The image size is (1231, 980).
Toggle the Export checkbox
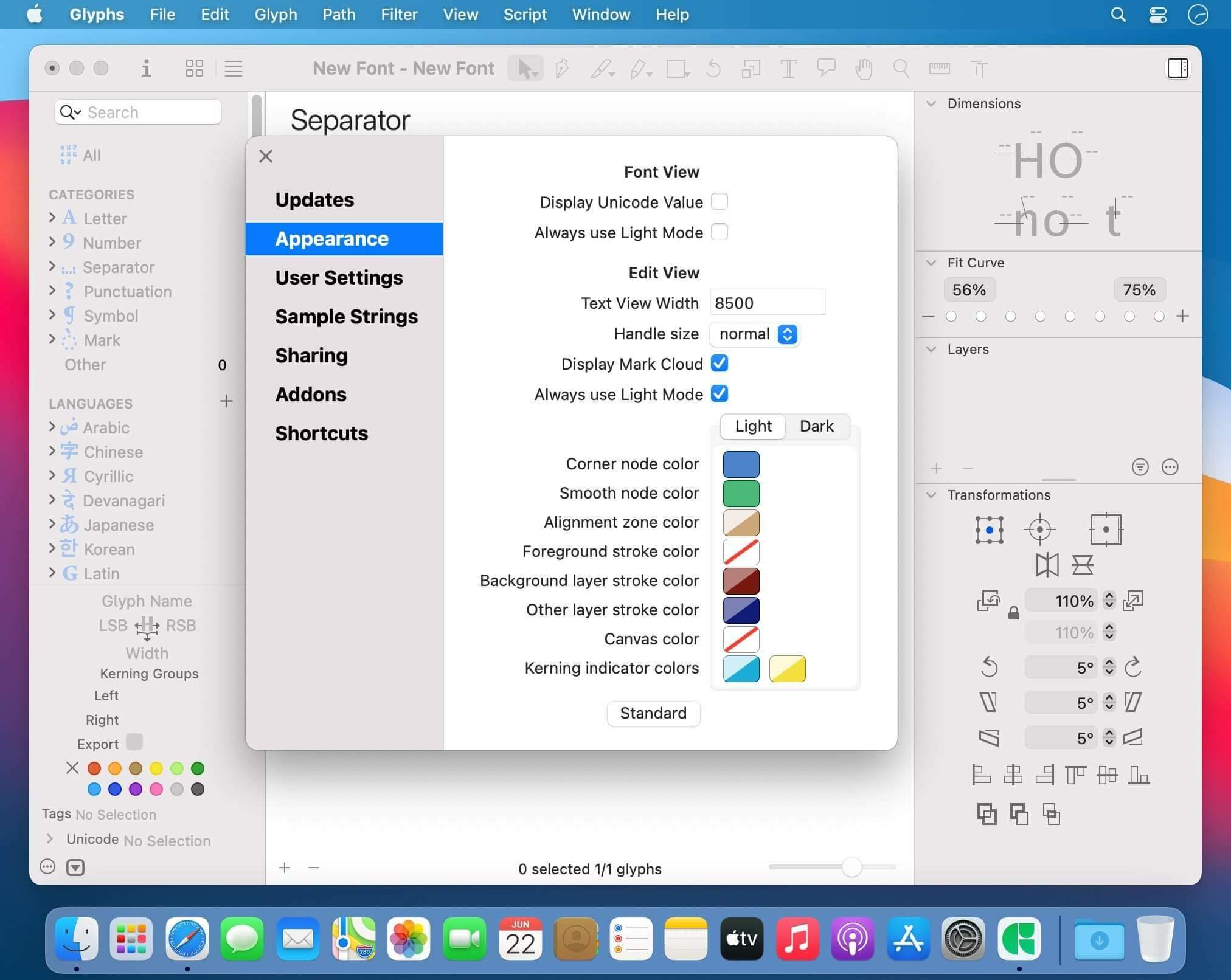pos(134,742)
